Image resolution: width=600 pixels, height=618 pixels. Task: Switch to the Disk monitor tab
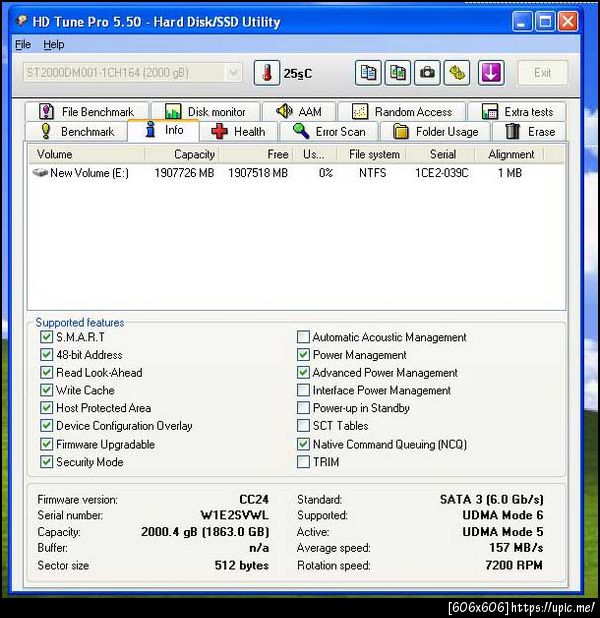206,112
